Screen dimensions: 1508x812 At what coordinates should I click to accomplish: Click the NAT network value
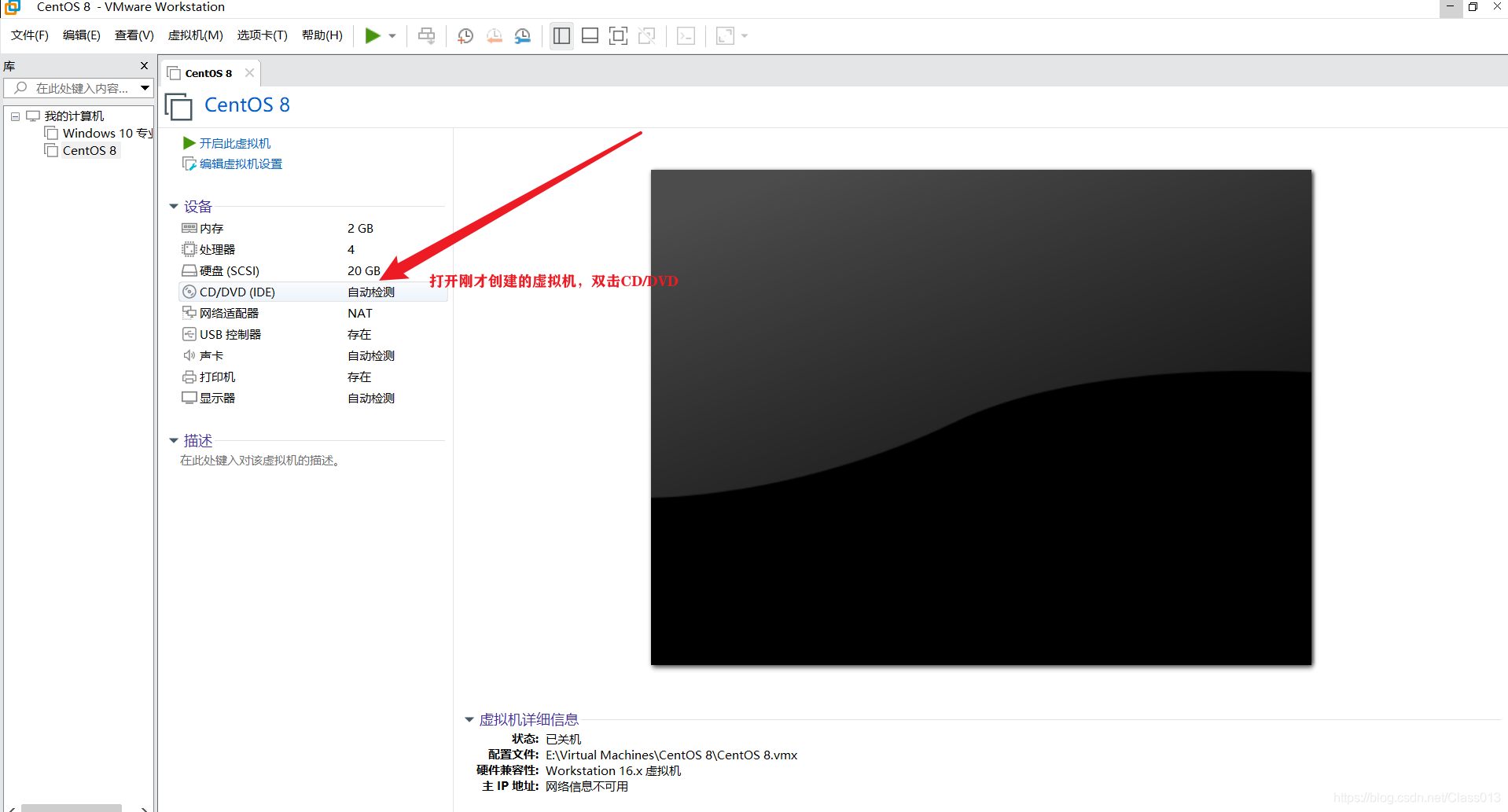click(x=360, y=313)
